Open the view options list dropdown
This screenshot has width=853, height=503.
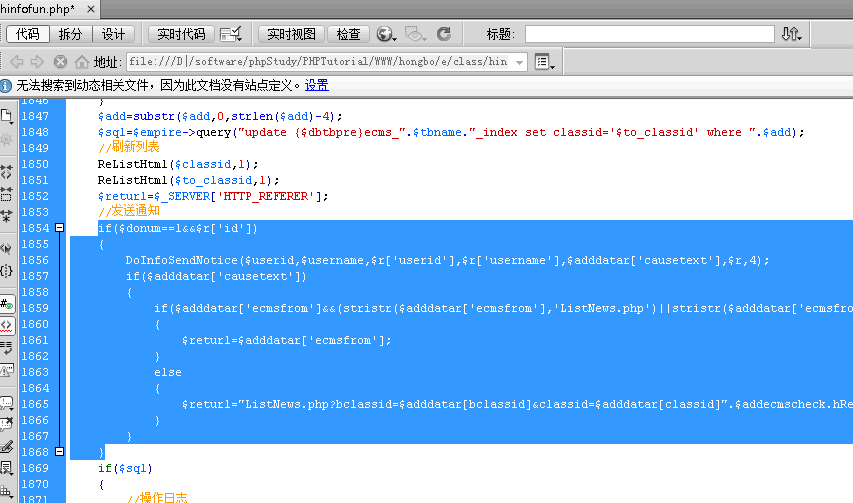(x=545, y=62)
